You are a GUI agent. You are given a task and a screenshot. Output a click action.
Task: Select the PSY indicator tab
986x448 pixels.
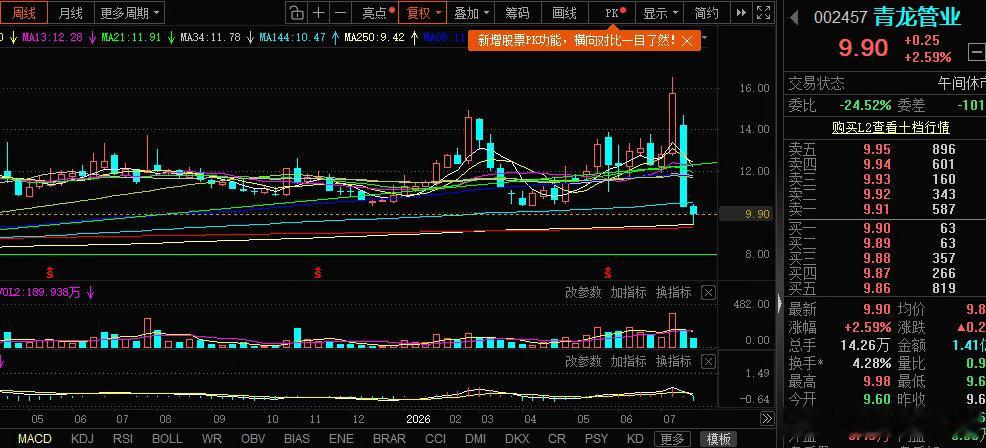[596, 439]
